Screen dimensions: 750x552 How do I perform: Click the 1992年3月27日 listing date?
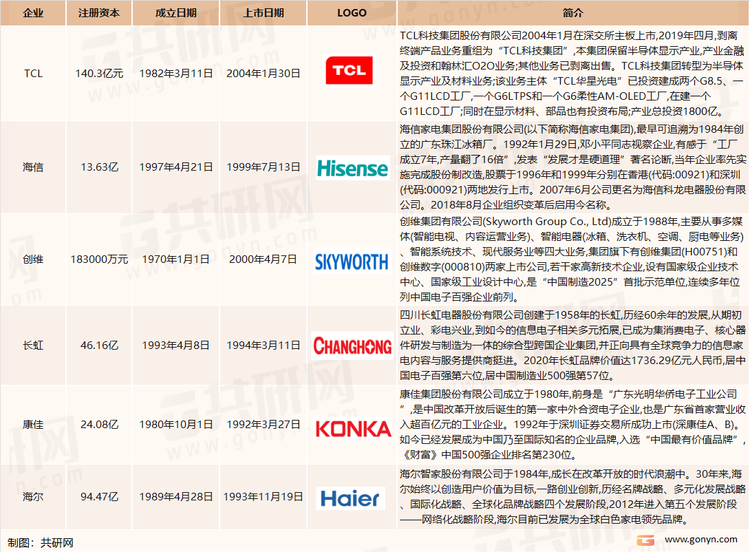click(x=263, y=424)
